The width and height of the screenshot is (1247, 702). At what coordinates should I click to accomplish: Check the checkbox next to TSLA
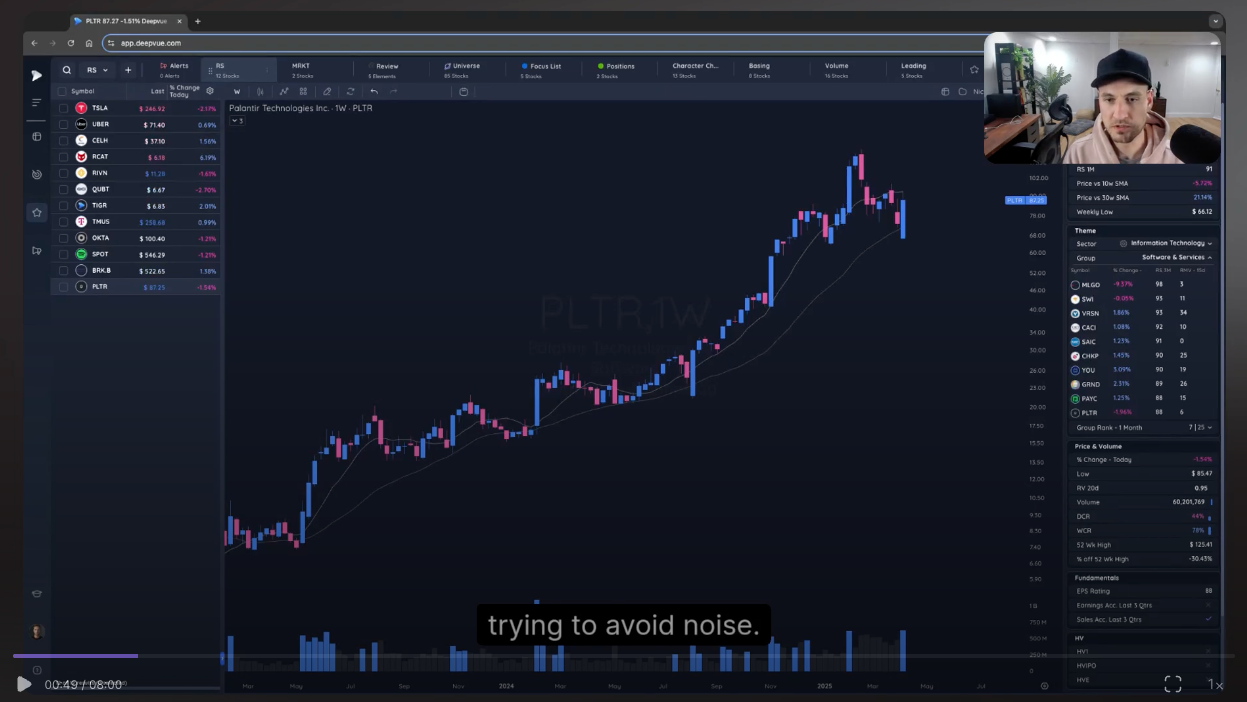64,107
